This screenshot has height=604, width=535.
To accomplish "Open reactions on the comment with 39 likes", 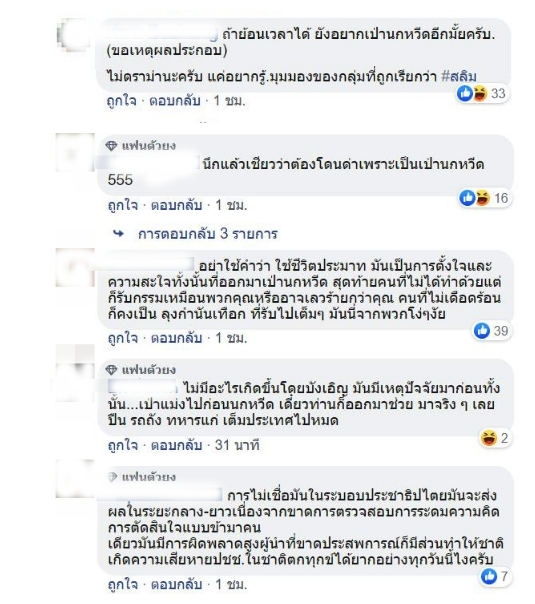I will click(x=492, y=331).
